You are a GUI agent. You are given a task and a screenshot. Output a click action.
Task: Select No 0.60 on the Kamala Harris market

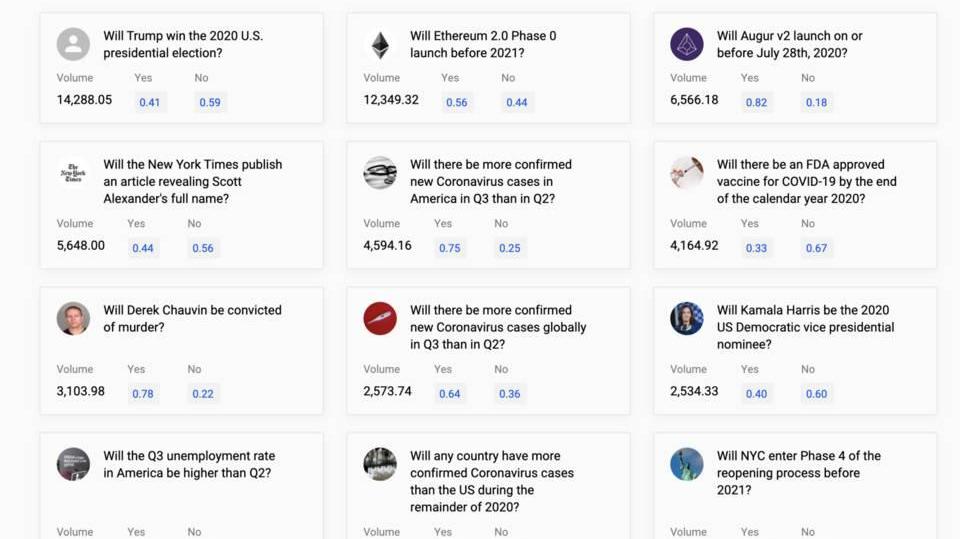[x=816, y=394]
